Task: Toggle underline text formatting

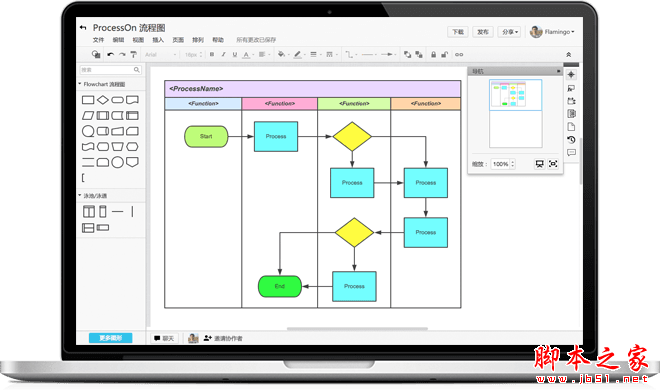Action: (x=235, y=54)
